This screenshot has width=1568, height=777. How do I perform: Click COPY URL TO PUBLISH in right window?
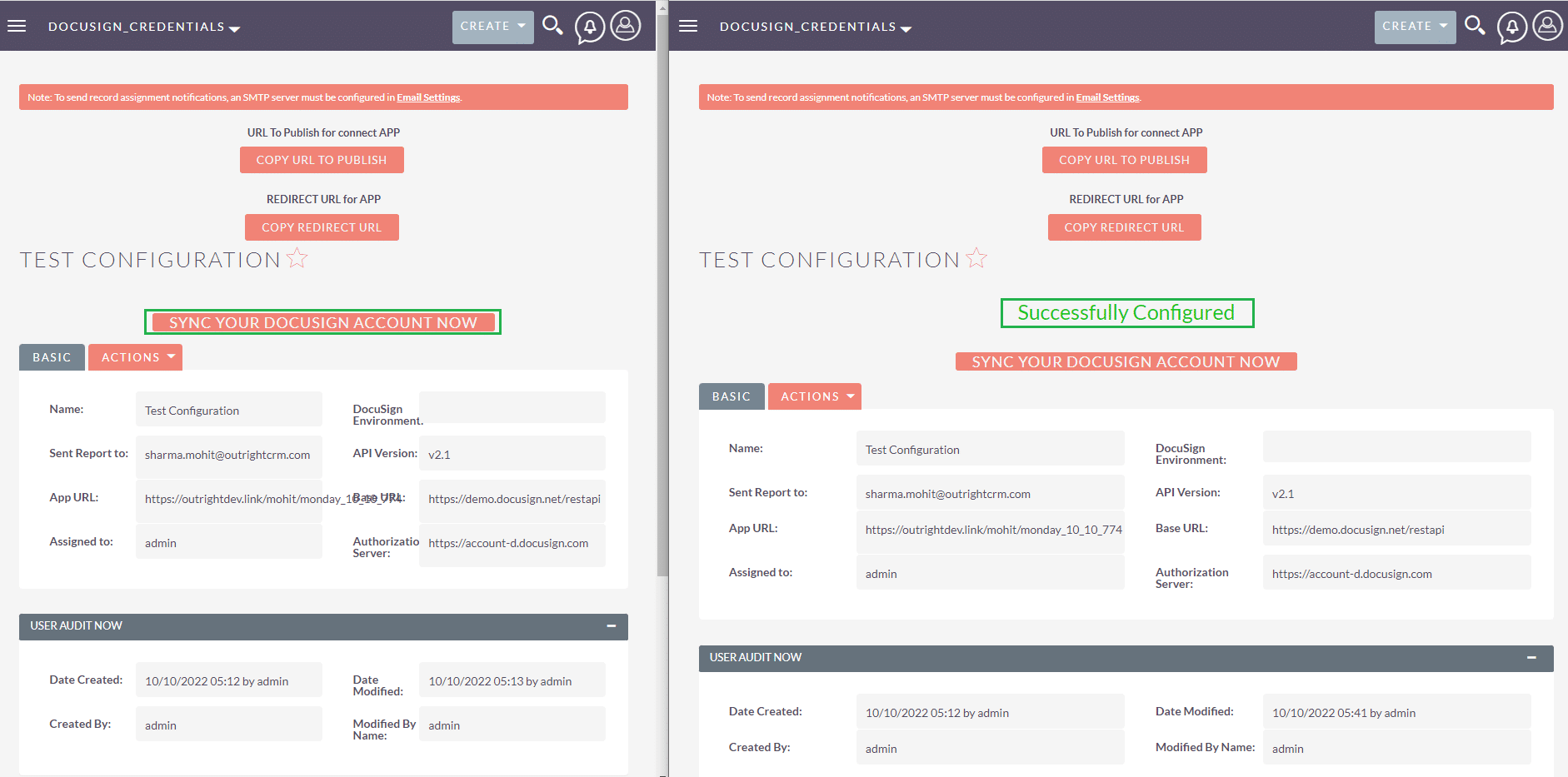pyautogui.click(x=1124, y=160)
